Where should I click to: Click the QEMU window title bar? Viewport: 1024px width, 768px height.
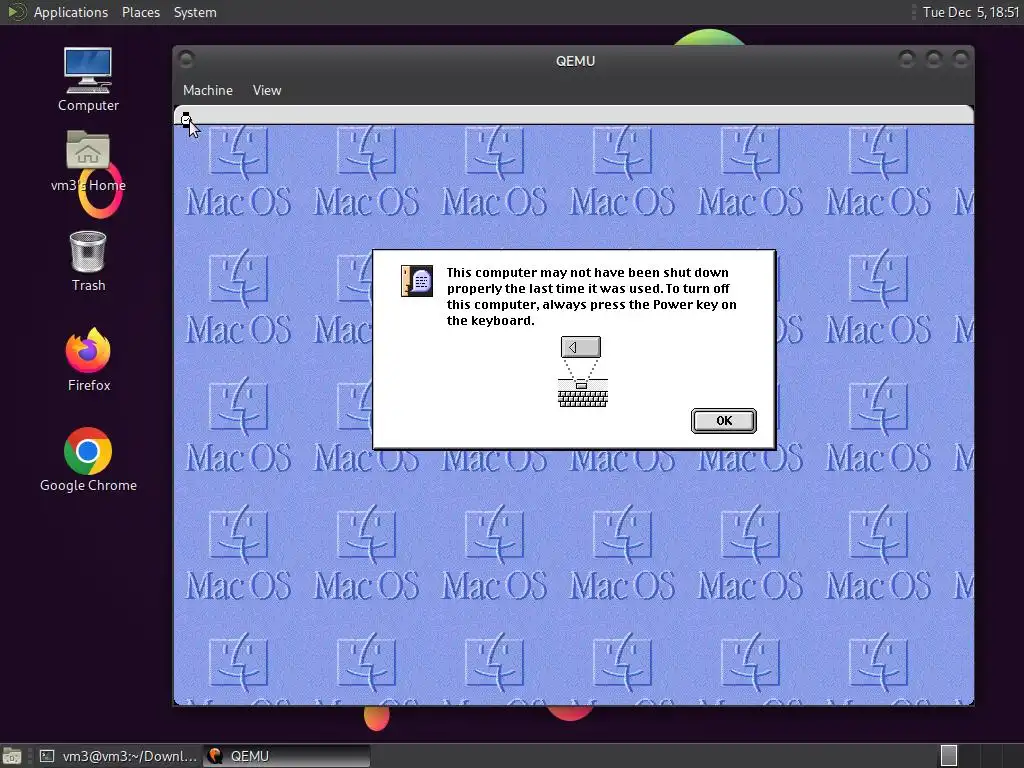click(x=575, y=61)
